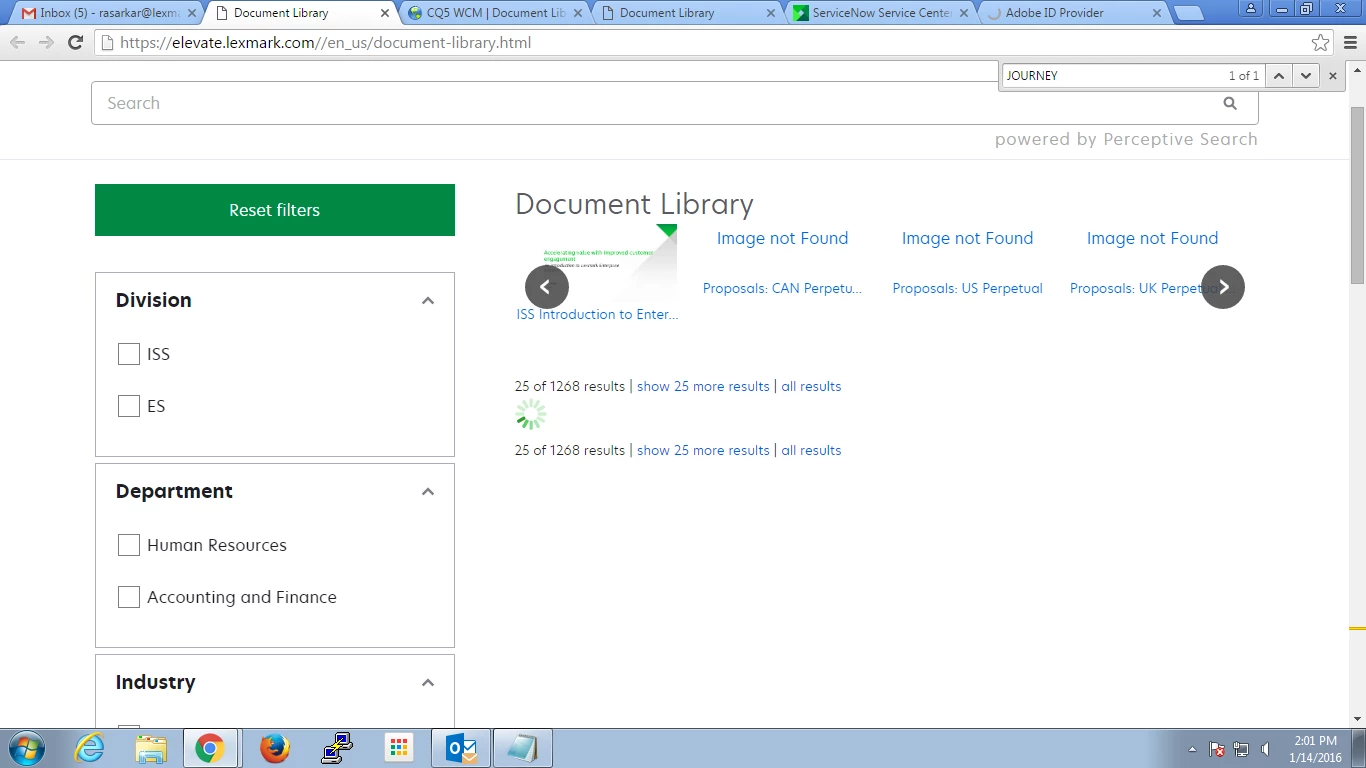Close the find bar
The height and width of the screenshot is (768, 1366).
point(1332,75)
